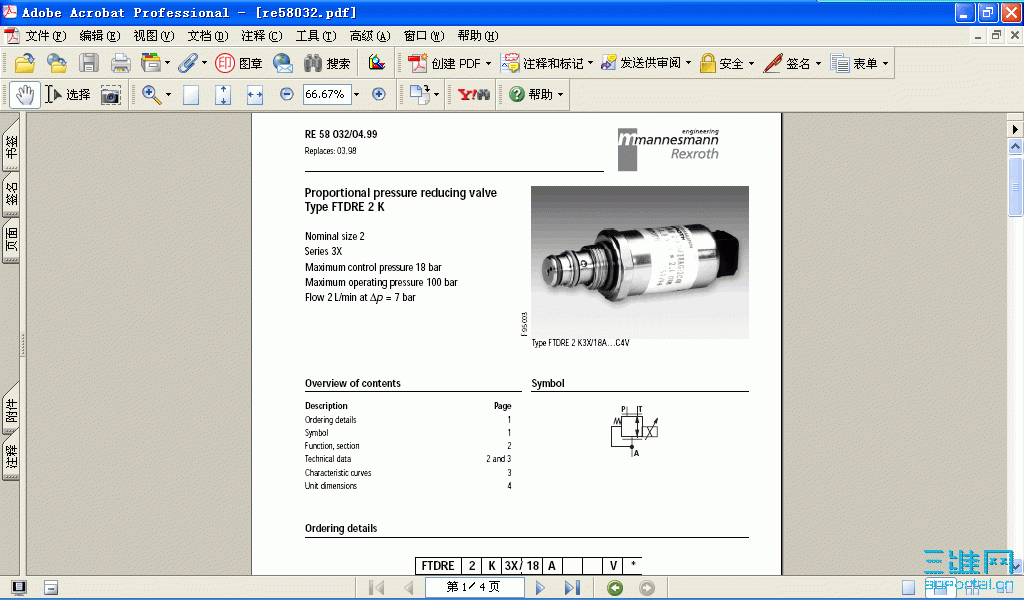Click the Save floppy disk icon
Screen dimensions: 1024x600
pyautogui.click(x=89, y=63)
